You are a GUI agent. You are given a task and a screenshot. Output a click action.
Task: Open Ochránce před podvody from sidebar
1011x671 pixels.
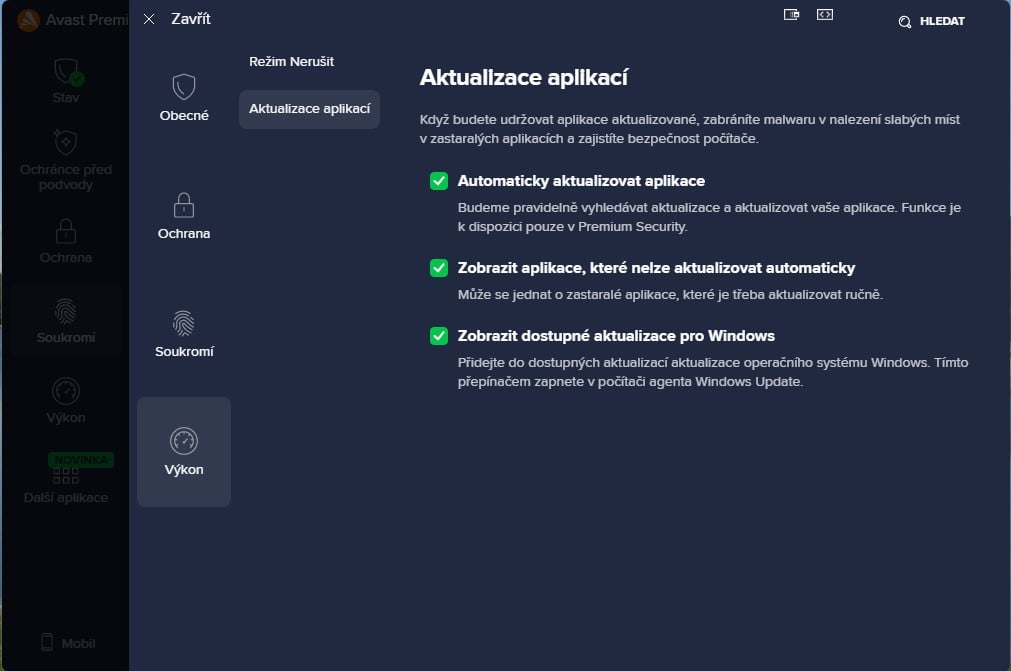[65, 143]
